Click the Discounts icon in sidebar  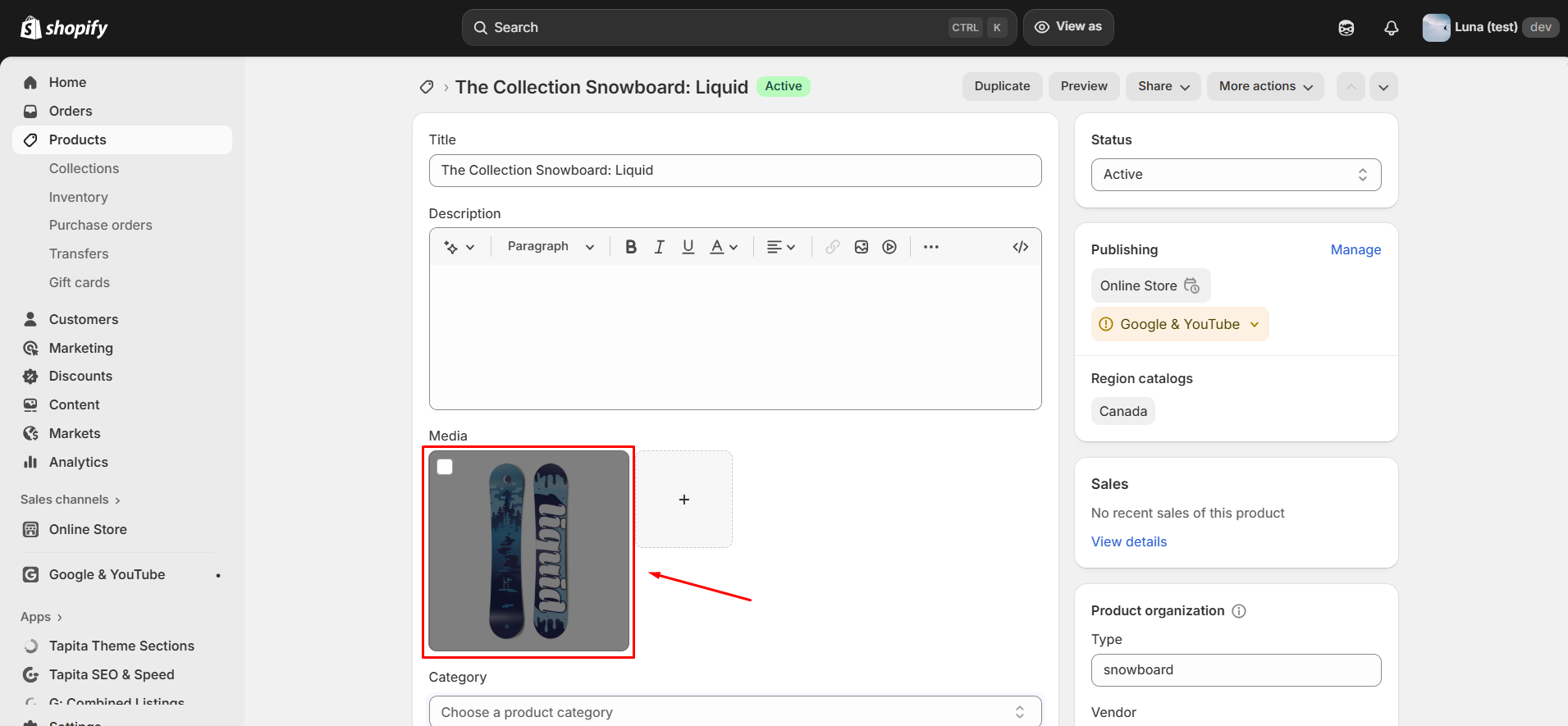[x=30, y=377]
